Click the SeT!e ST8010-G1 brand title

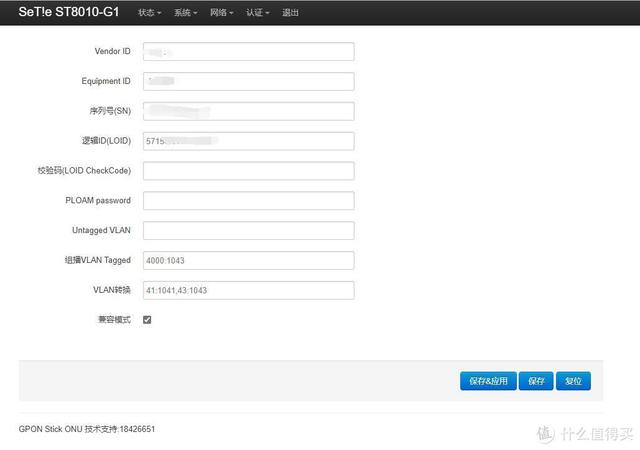[69, 12]
